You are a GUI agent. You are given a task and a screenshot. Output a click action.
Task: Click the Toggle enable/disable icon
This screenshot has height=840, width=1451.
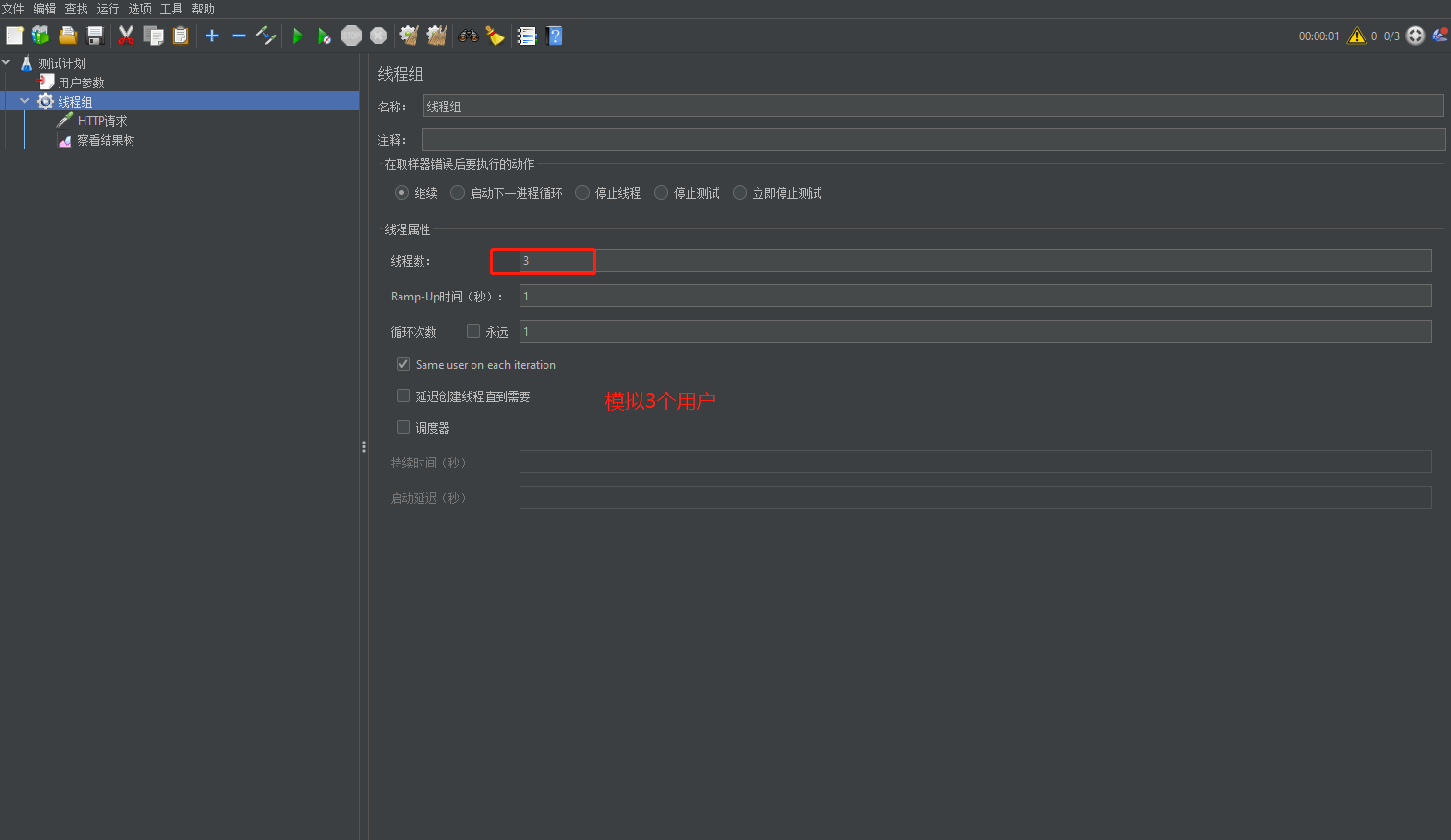266,36
